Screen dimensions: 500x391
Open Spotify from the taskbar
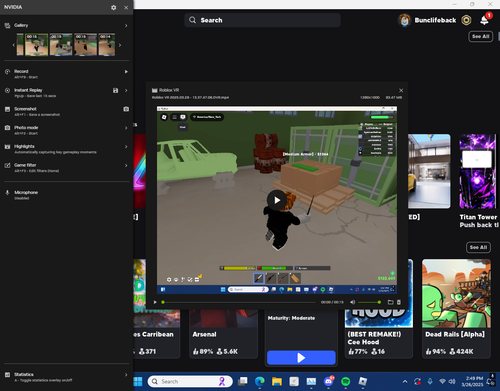346,381
